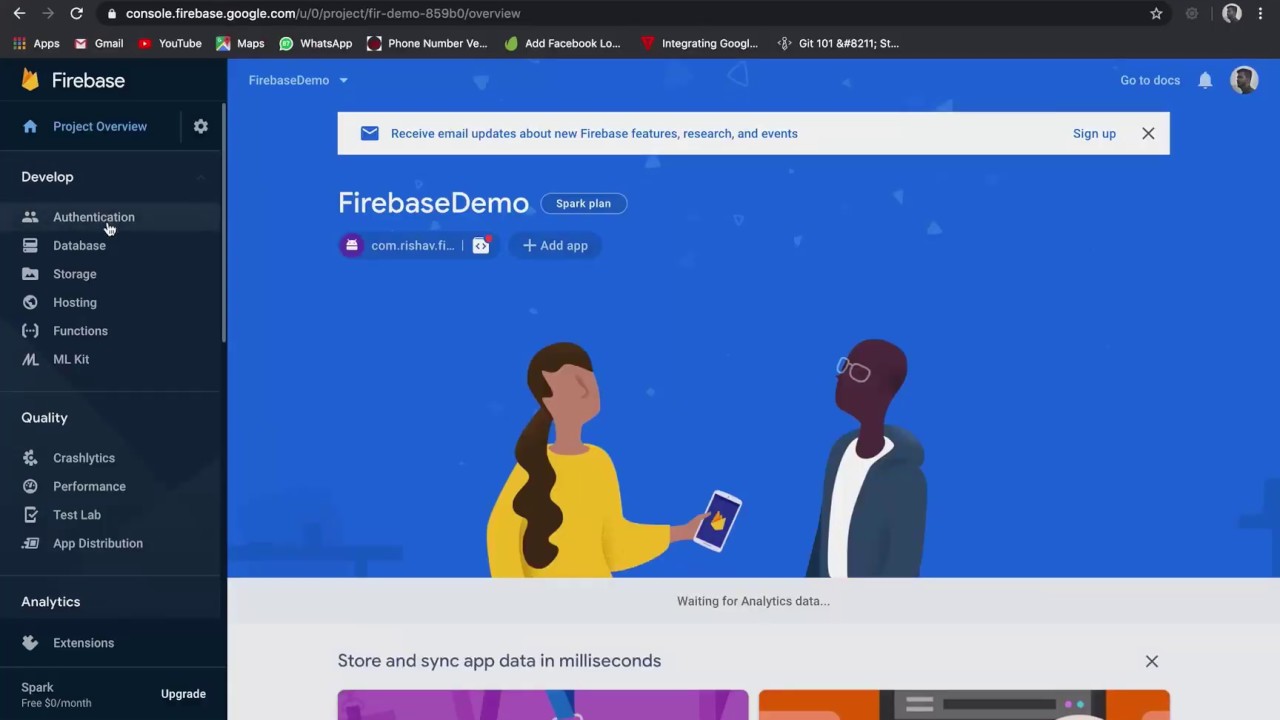Viewport: 1280px width, 720px height.
Task: Open Gmail bookmark
Action: coord(99,43)
